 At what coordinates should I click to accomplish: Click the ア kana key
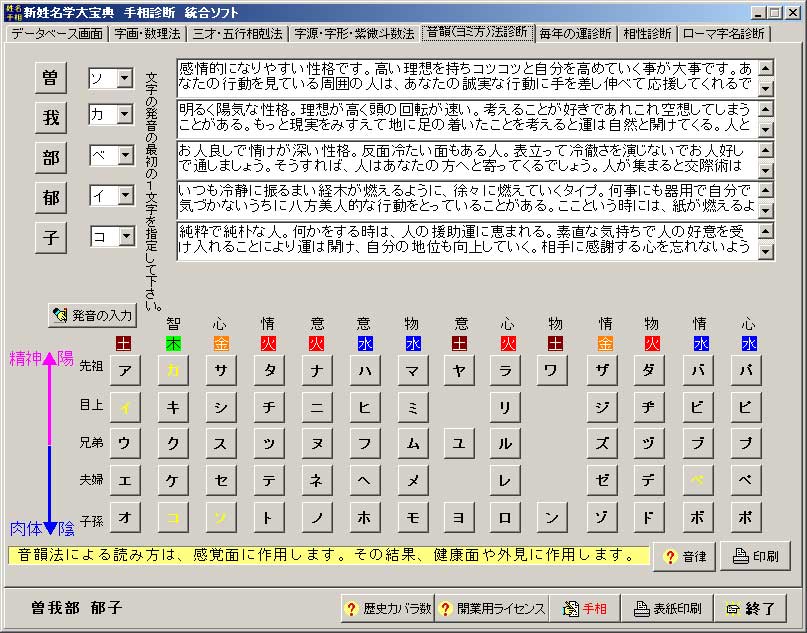[125, 370]
